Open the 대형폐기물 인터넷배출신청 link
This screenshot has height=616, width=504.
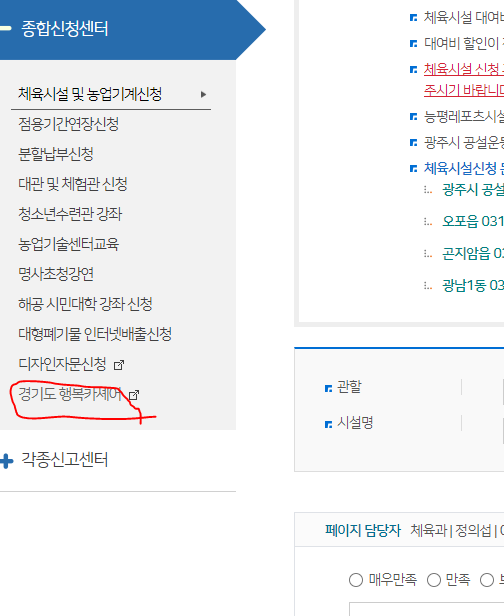coord(95,334)
